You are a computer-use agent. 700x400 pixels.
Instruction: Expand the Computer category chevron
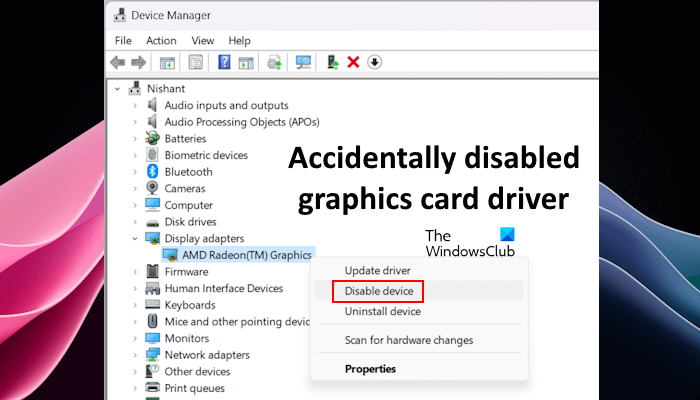(135, 205)
